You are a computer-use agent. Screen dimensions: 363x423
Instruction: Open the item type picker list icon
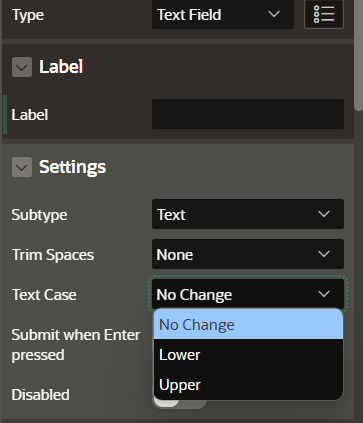324,14
